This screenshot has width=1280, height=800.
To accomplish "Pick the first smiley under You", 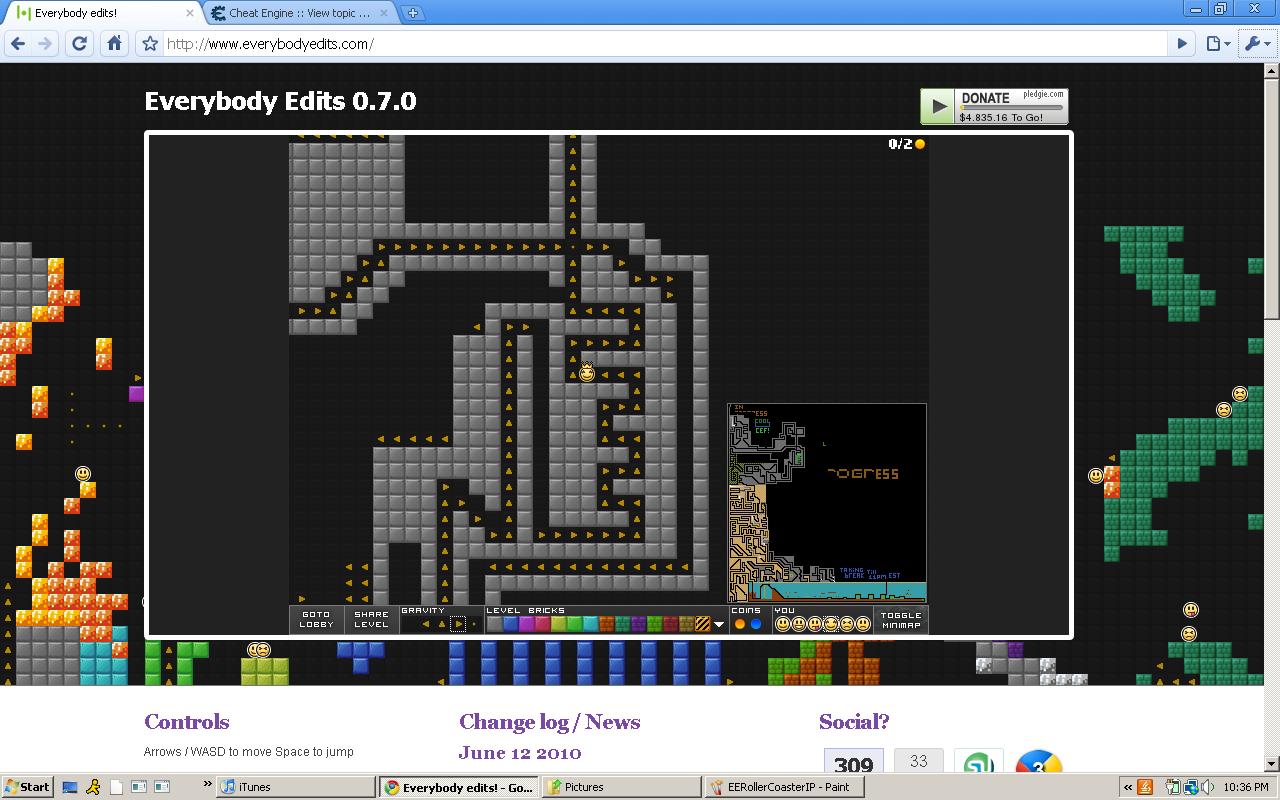I will coord(782,624).
